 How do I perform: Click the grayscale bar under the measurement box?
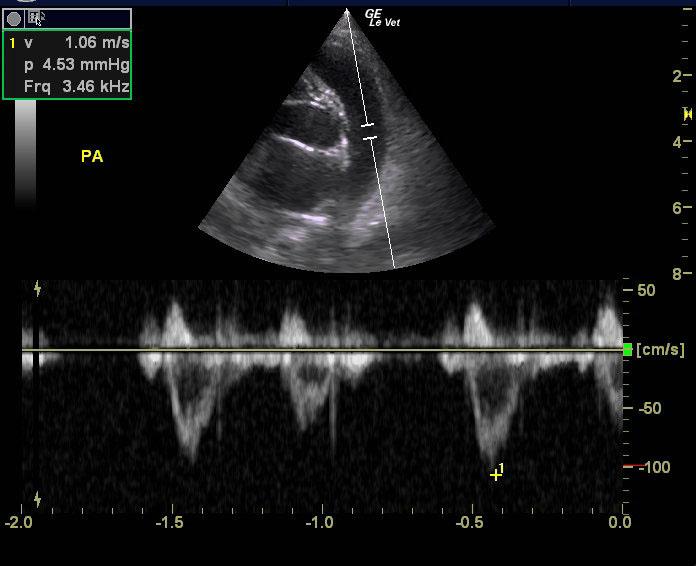click(x=25, y=153)
